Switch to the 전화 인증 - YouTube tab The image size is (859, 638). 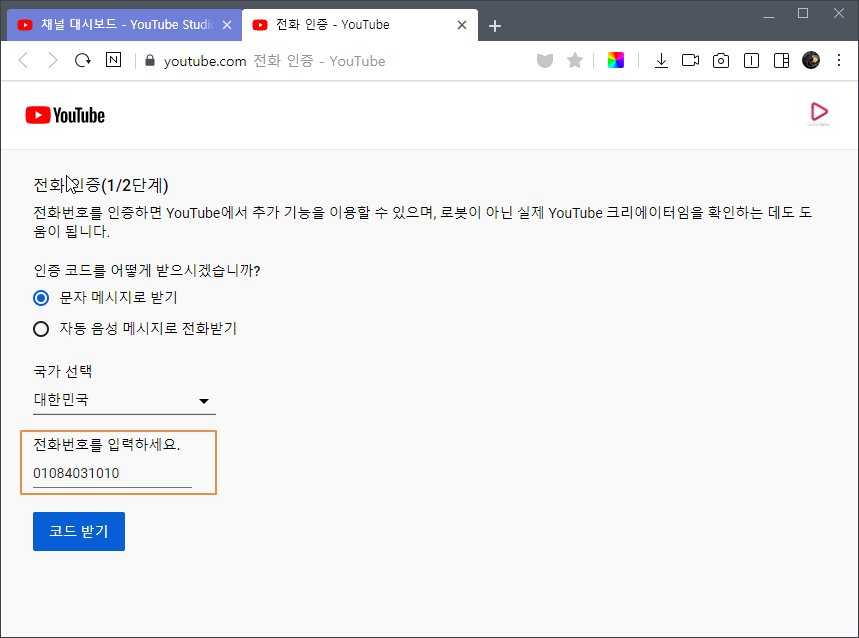359,25
